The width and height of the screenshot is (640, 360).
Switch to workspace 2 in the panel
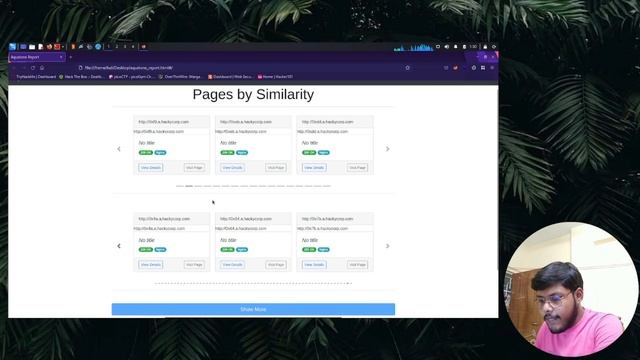point(117,47)
